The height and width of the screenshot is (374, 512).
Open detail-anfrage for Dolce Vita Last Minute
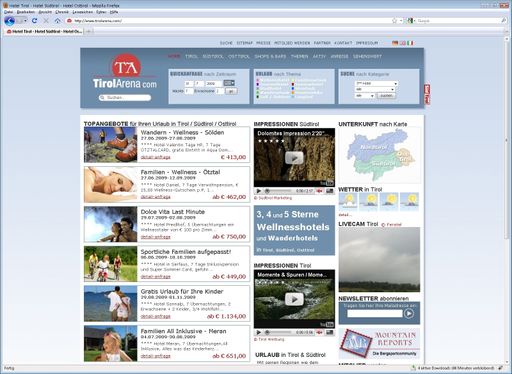click(x=155, y=237)
